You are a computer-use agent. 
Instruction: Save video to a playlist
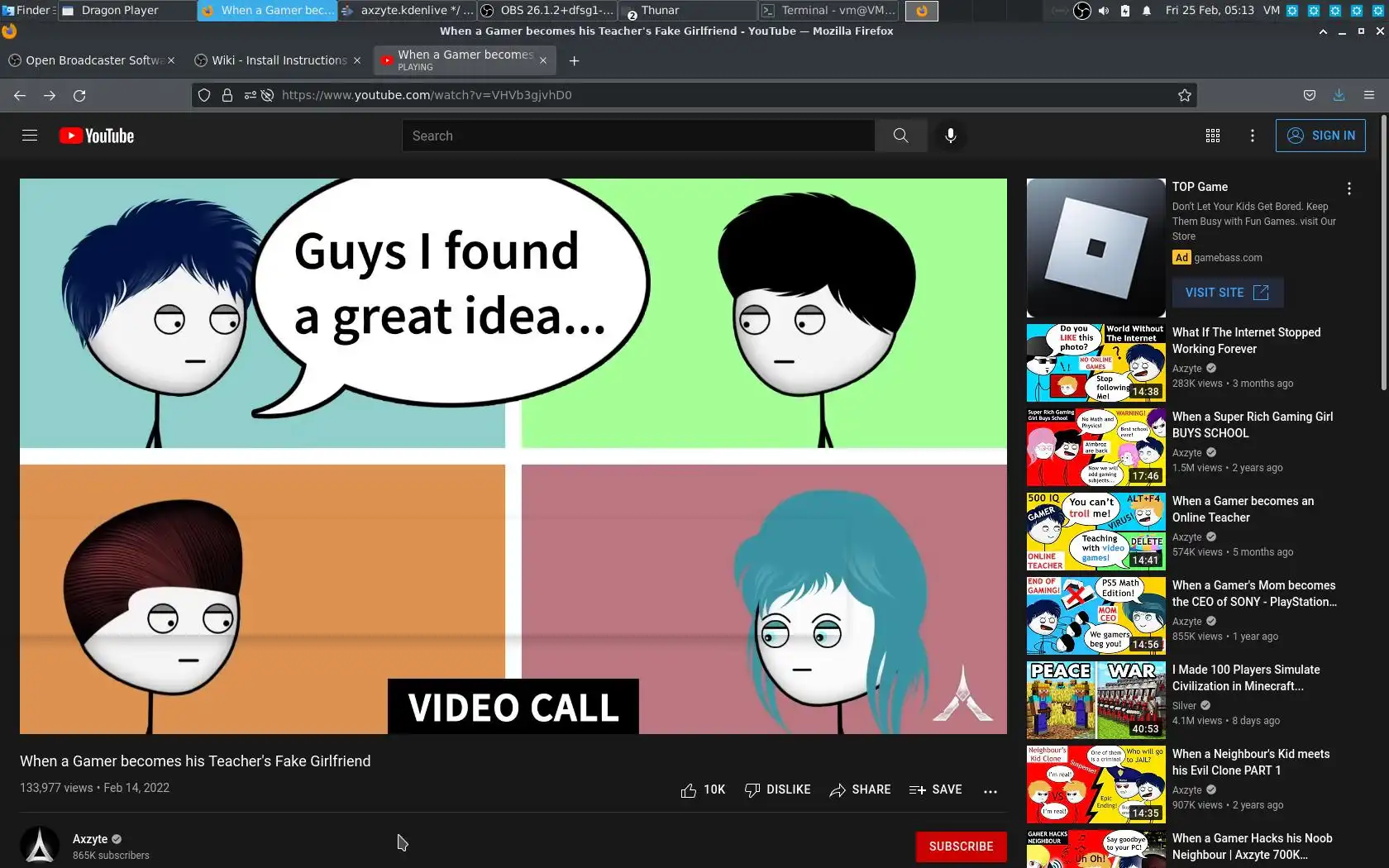935,790
